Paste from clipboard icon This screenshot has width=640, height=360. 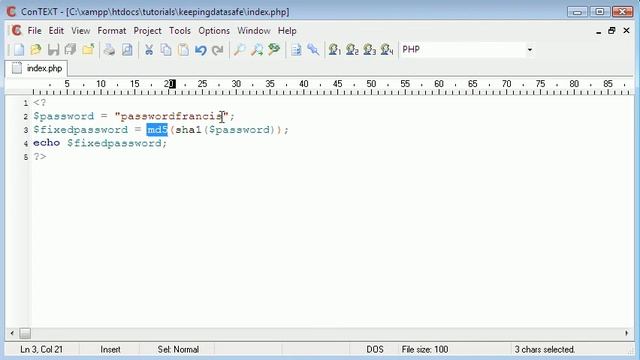183,50
